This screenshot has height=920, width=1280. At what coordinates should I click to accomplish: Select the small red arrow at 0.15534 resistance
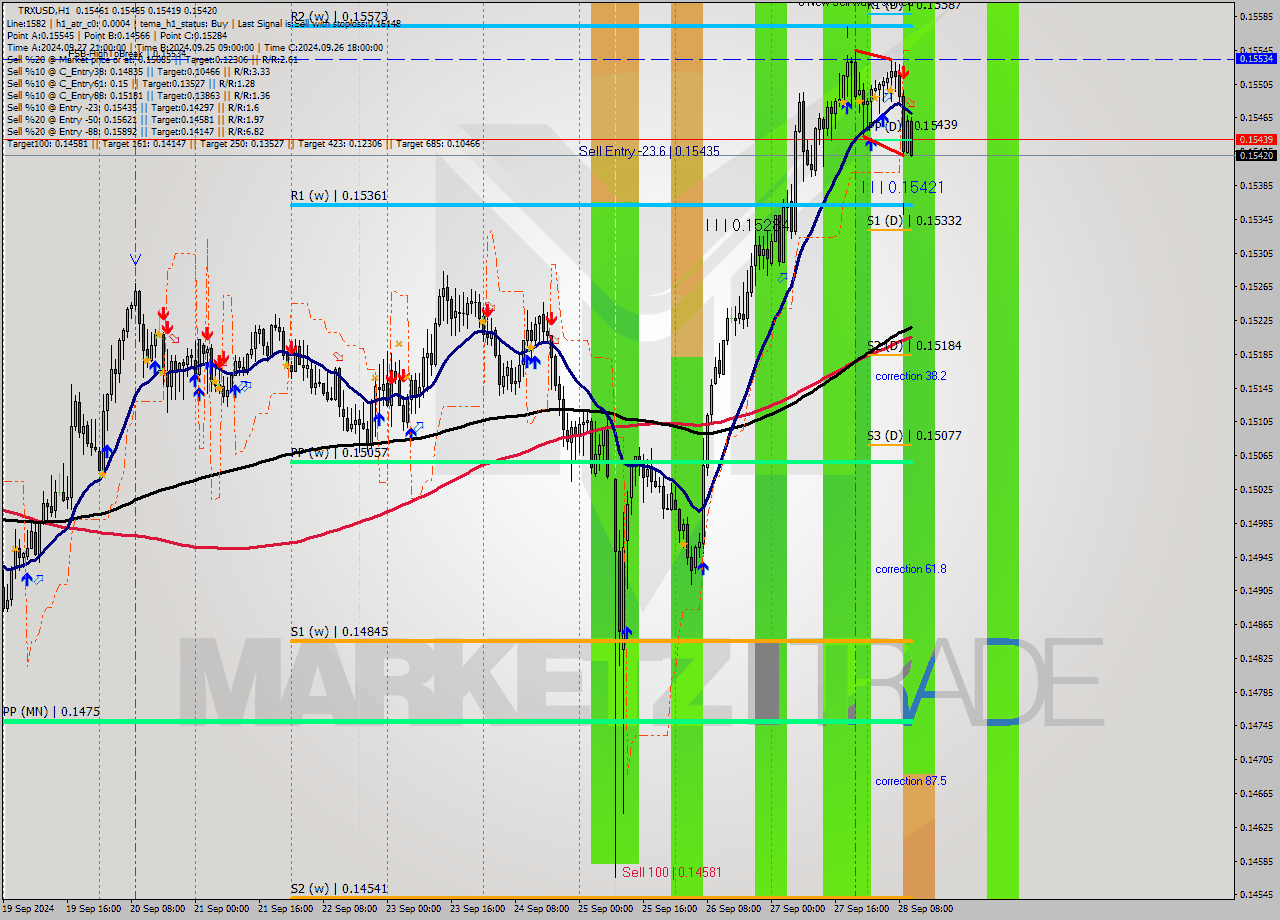[x=904, y=73]
